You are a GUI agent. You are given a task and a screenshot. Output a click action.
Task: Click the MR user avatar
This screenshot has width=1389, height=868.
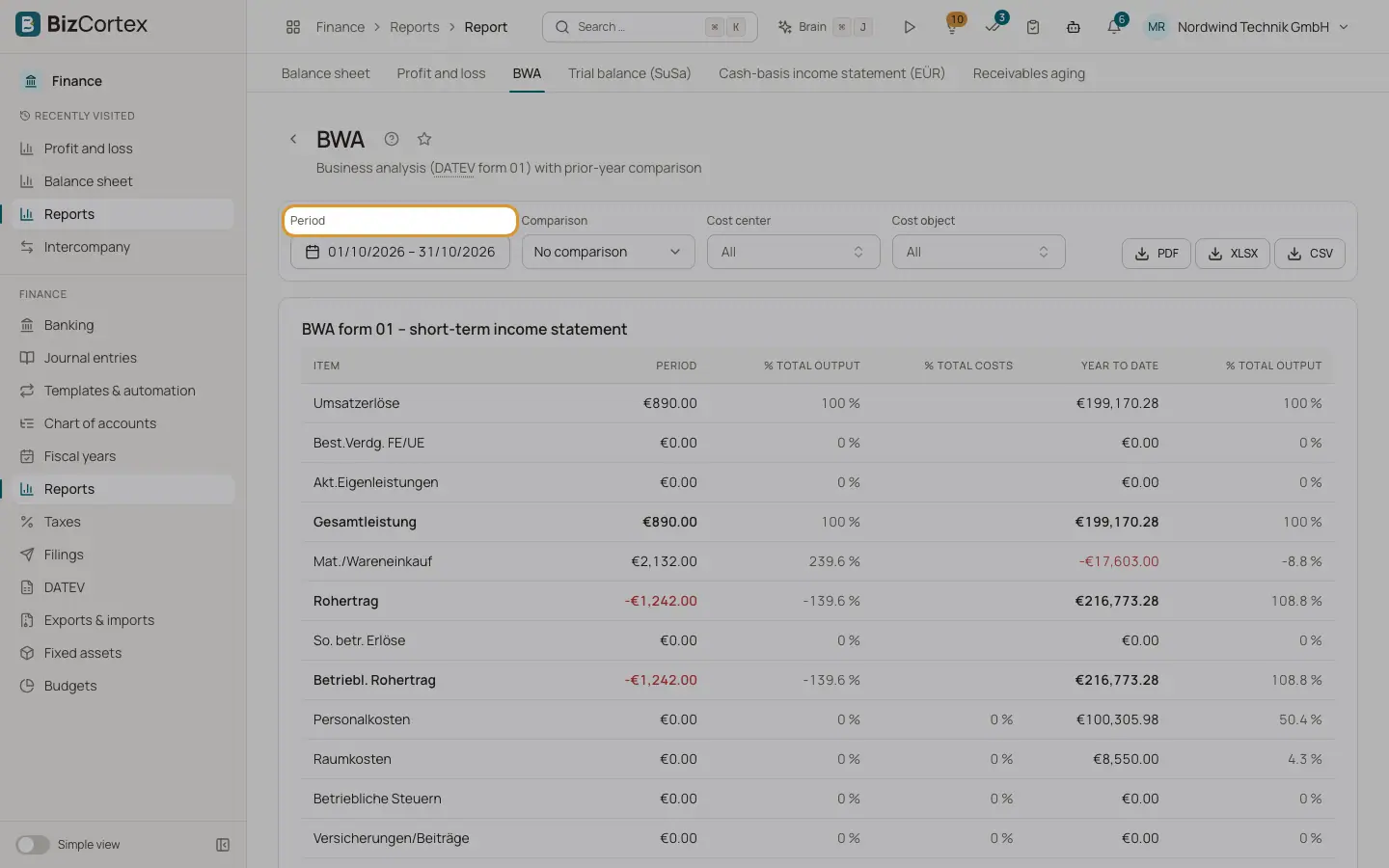tap(1157, 27)
